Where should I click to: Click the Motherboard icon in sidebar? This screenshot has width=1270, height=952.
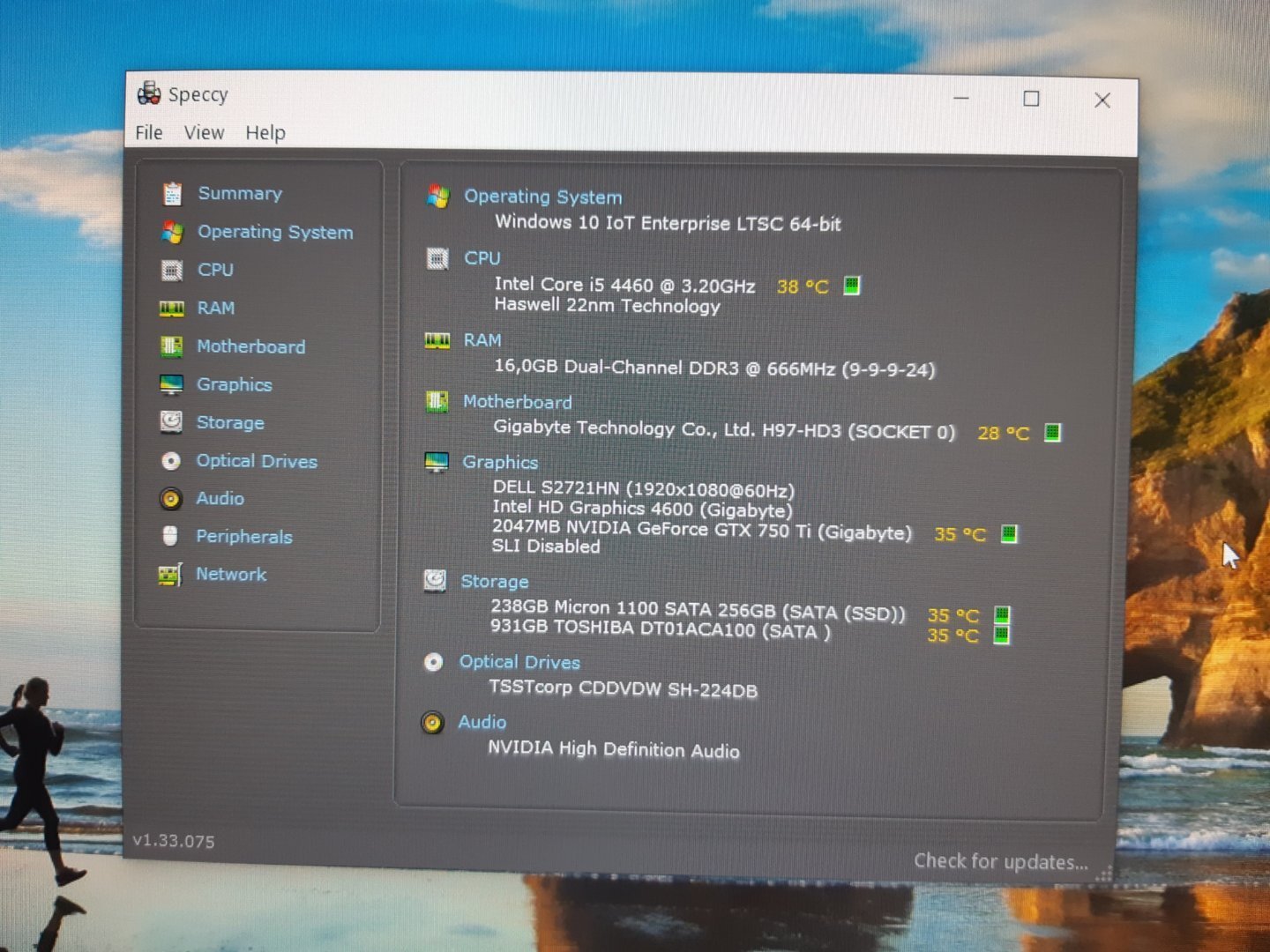[171, 346]
